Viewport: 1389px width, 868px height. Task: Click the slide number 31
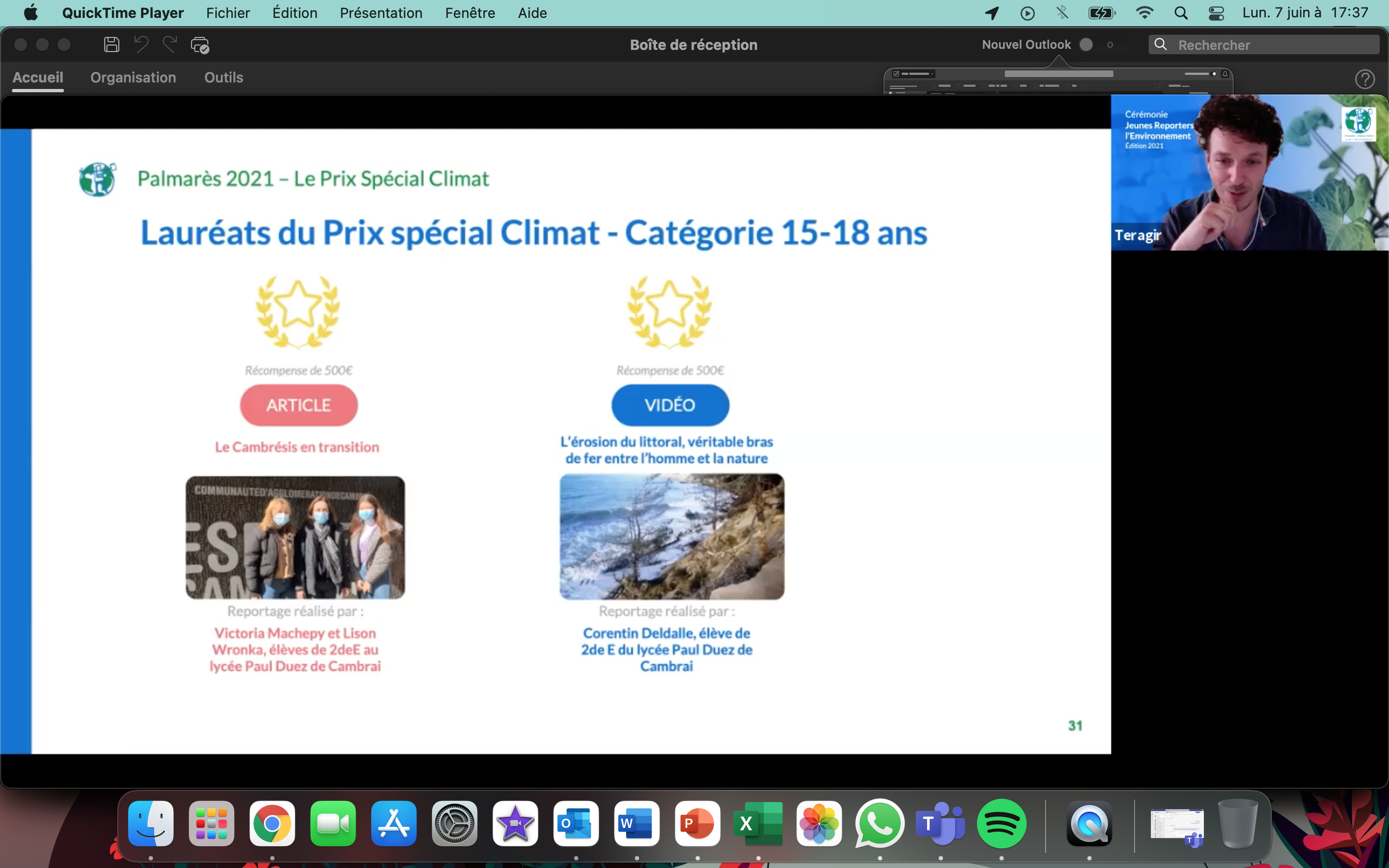tap(1075, 726)
